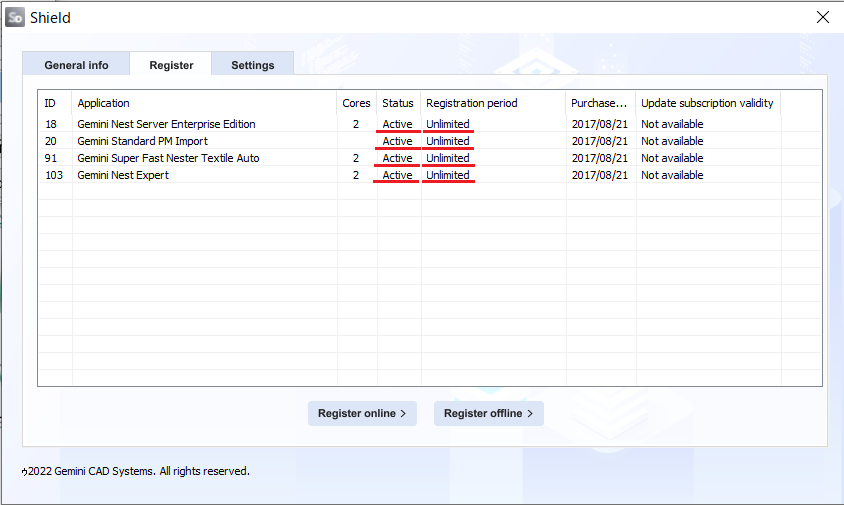Click Active status for Gemini Nest Server row

click(397, 124)
